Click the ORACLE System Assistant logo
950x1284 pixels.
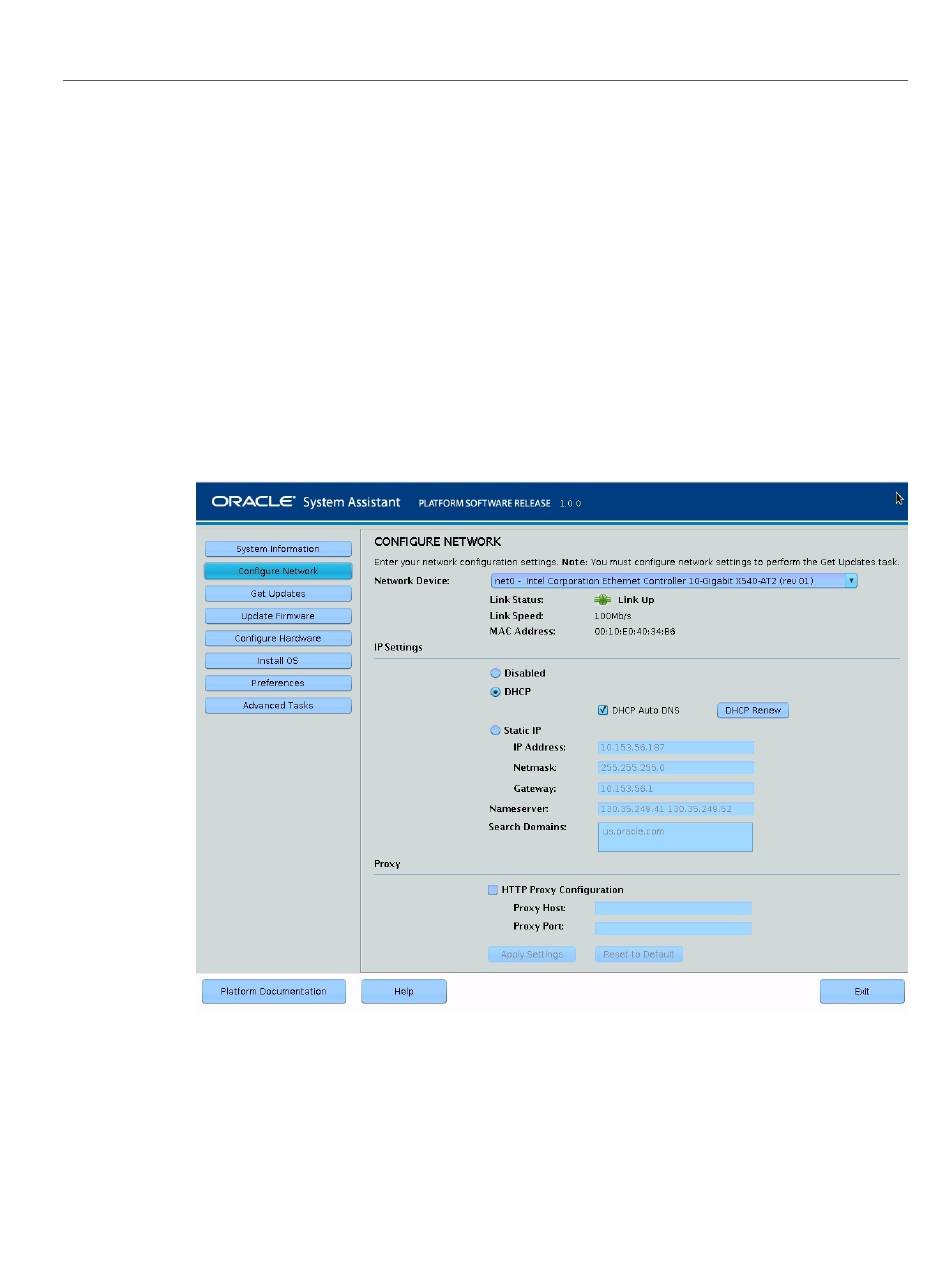[x=306, y=502]
